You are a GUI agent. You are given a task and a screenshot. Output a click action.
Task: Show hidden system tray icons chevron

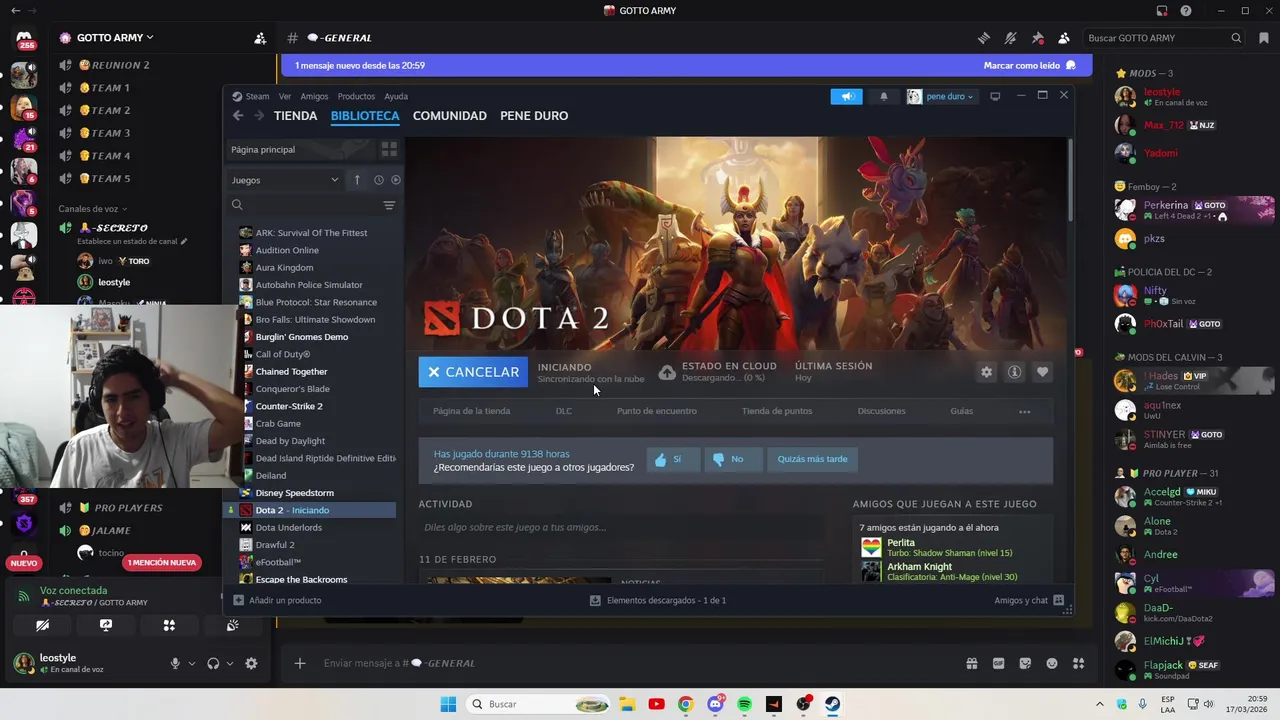1100,704
